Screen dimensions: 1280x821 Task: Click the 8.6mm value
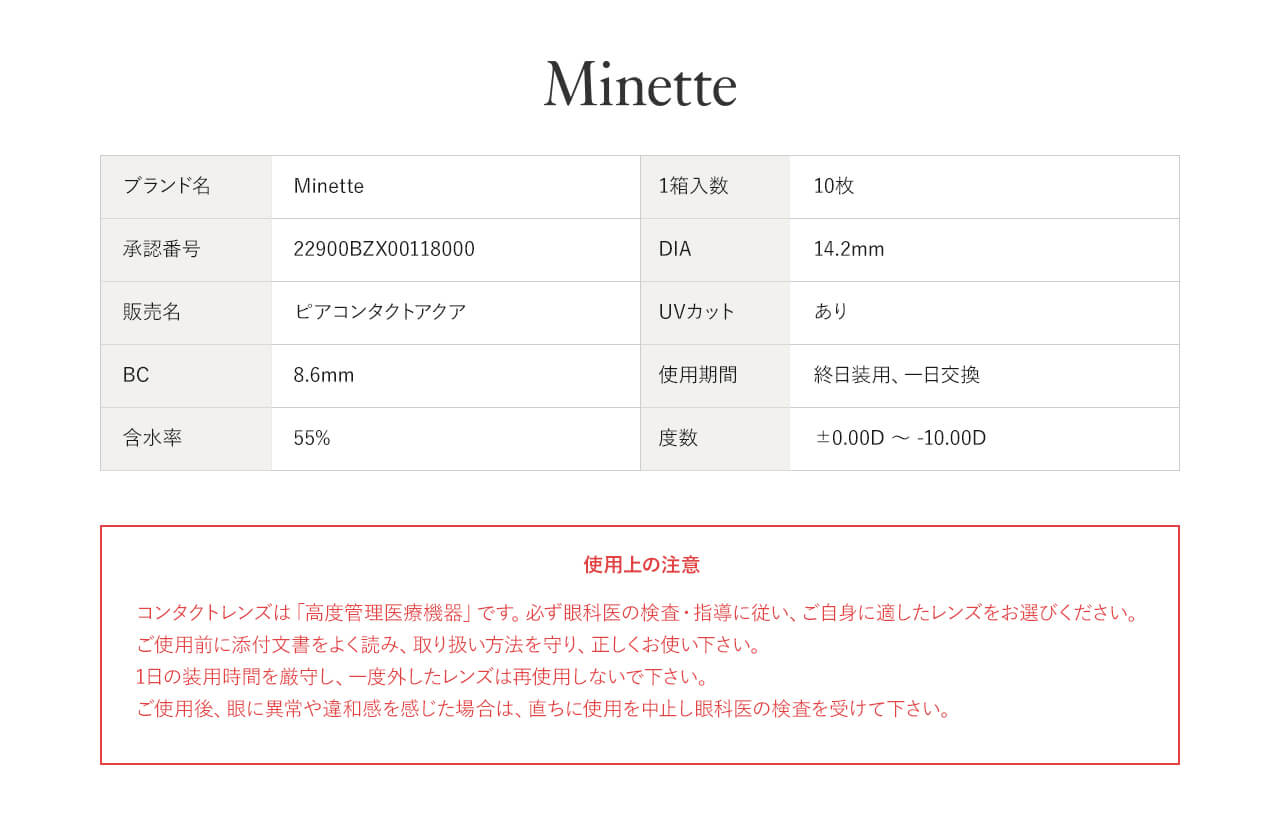324,375
